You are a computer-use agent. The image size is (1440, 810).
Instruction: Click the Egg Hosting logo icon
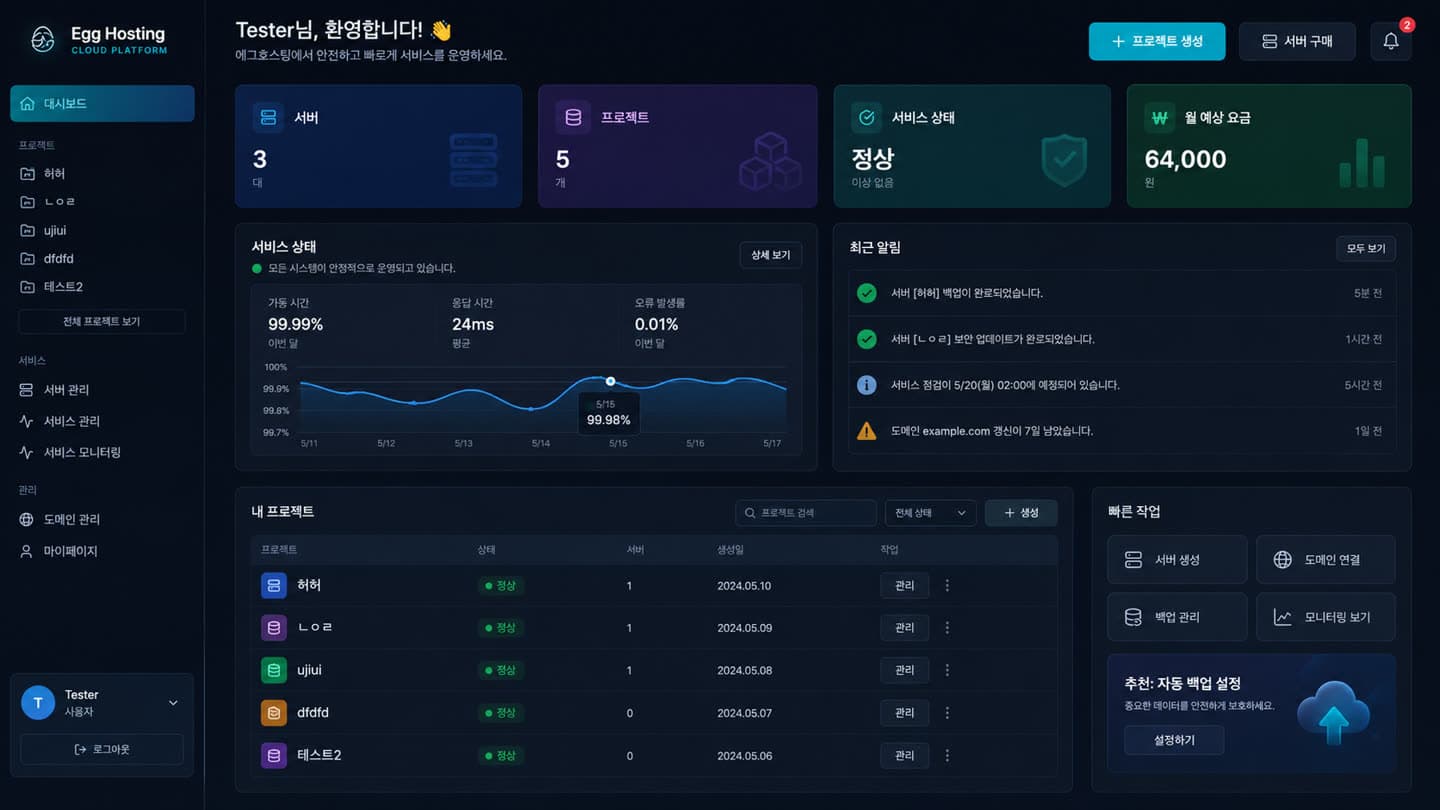[x=43, y=40]
